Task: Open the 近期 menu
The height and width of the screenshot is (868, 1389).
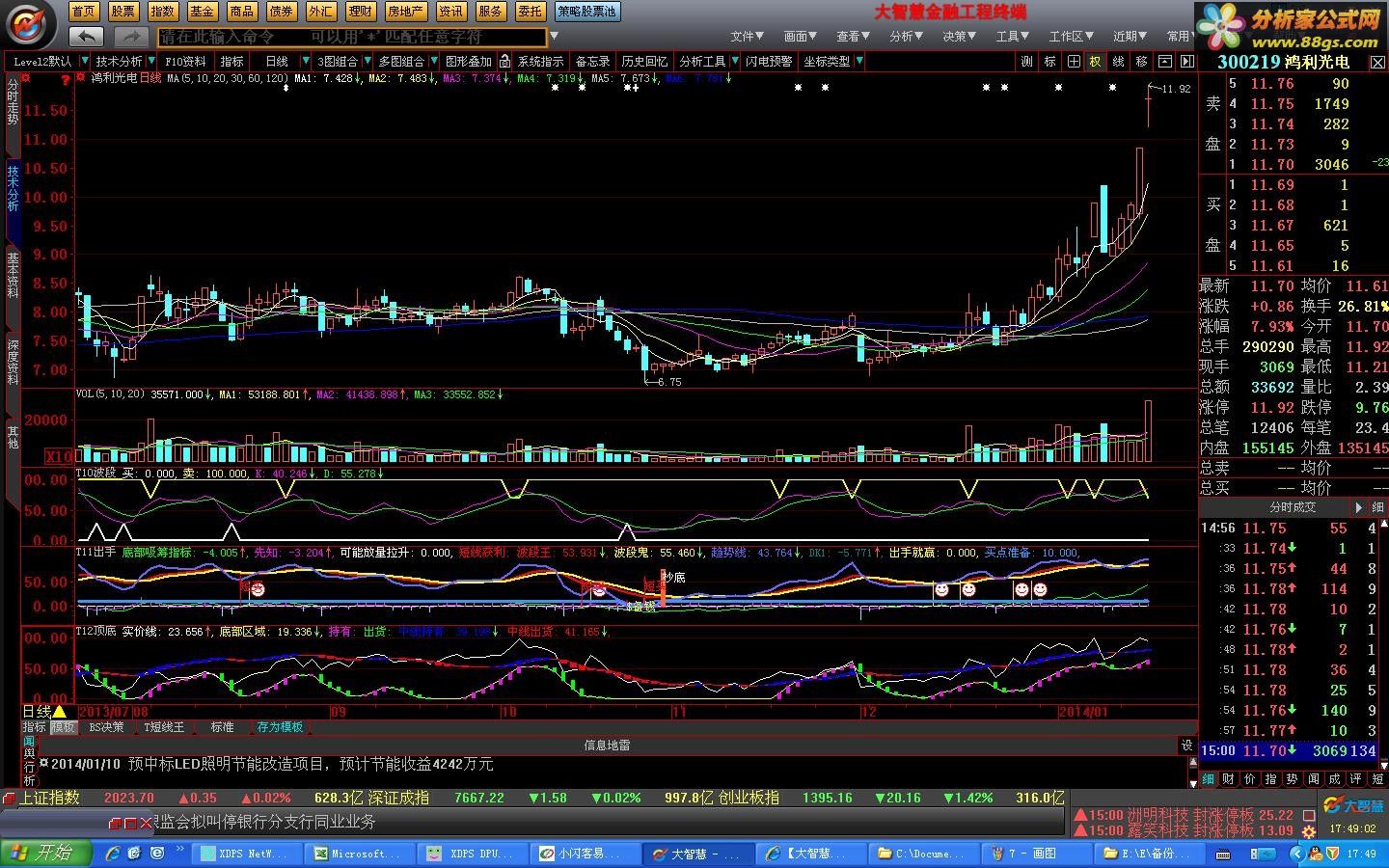Action: [x=1130, y=37]
